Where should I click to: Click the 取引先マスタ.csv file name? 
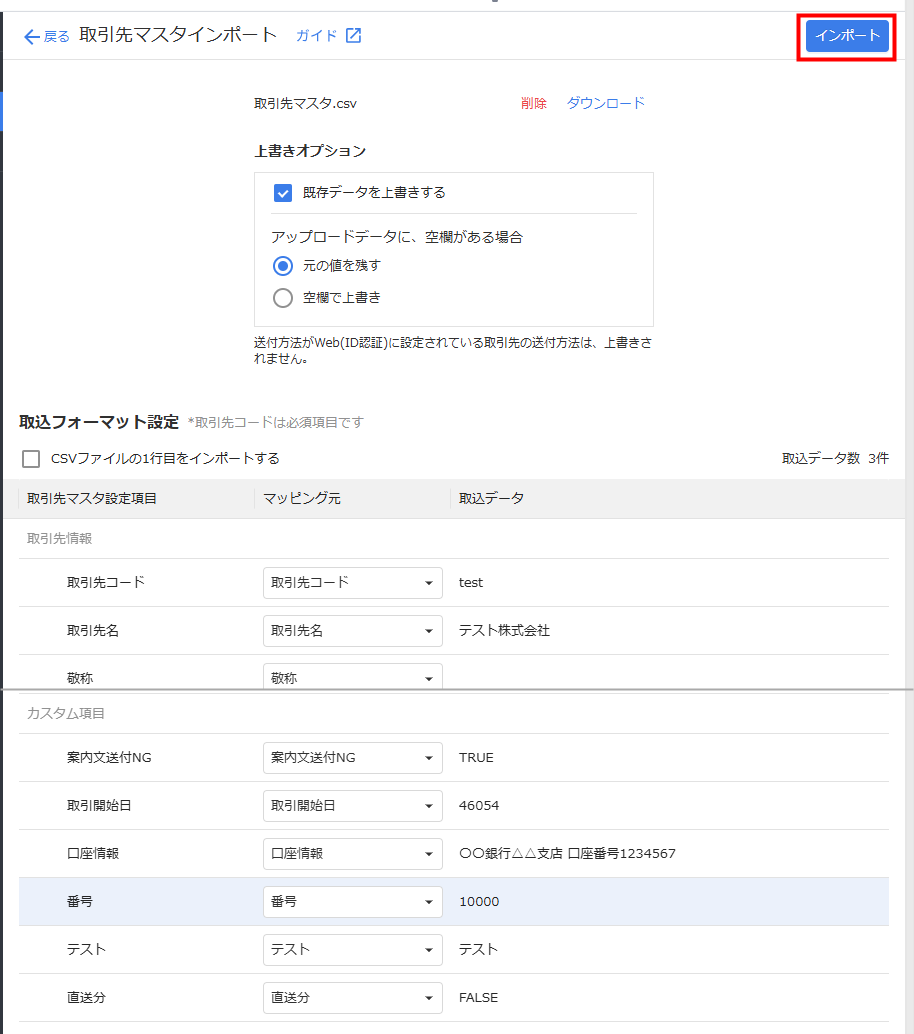click(305, 103)
